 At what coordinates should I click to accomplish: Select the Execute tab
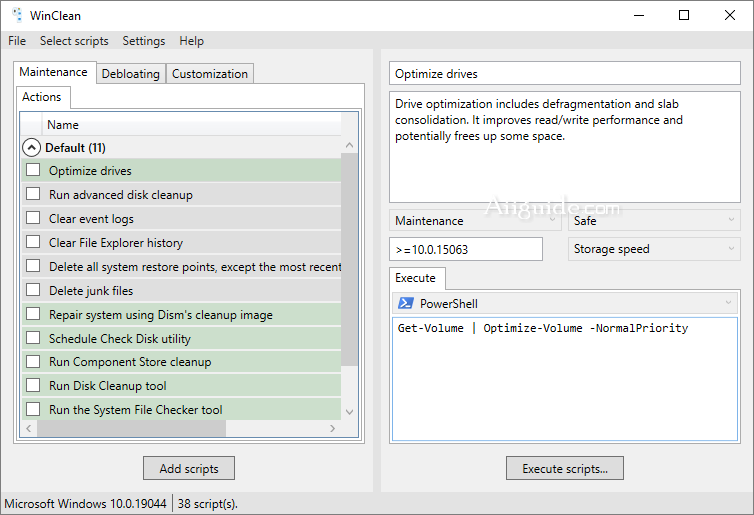click(415, 278)
